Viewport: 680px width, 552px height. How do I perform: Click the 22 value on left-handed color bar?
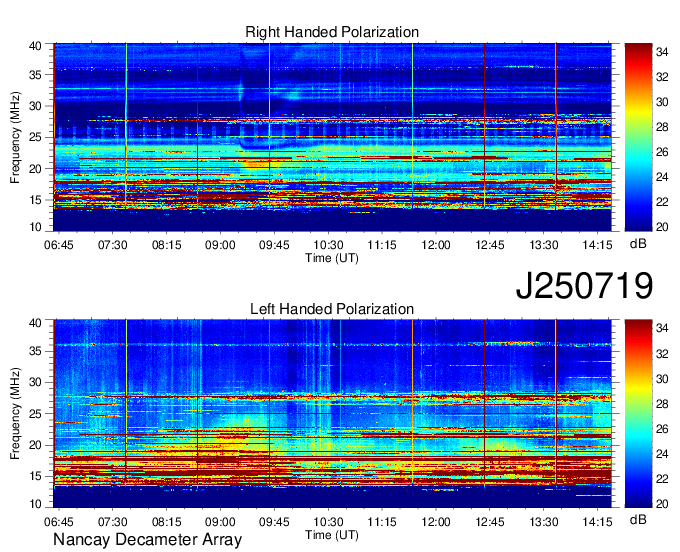(662, 479)
